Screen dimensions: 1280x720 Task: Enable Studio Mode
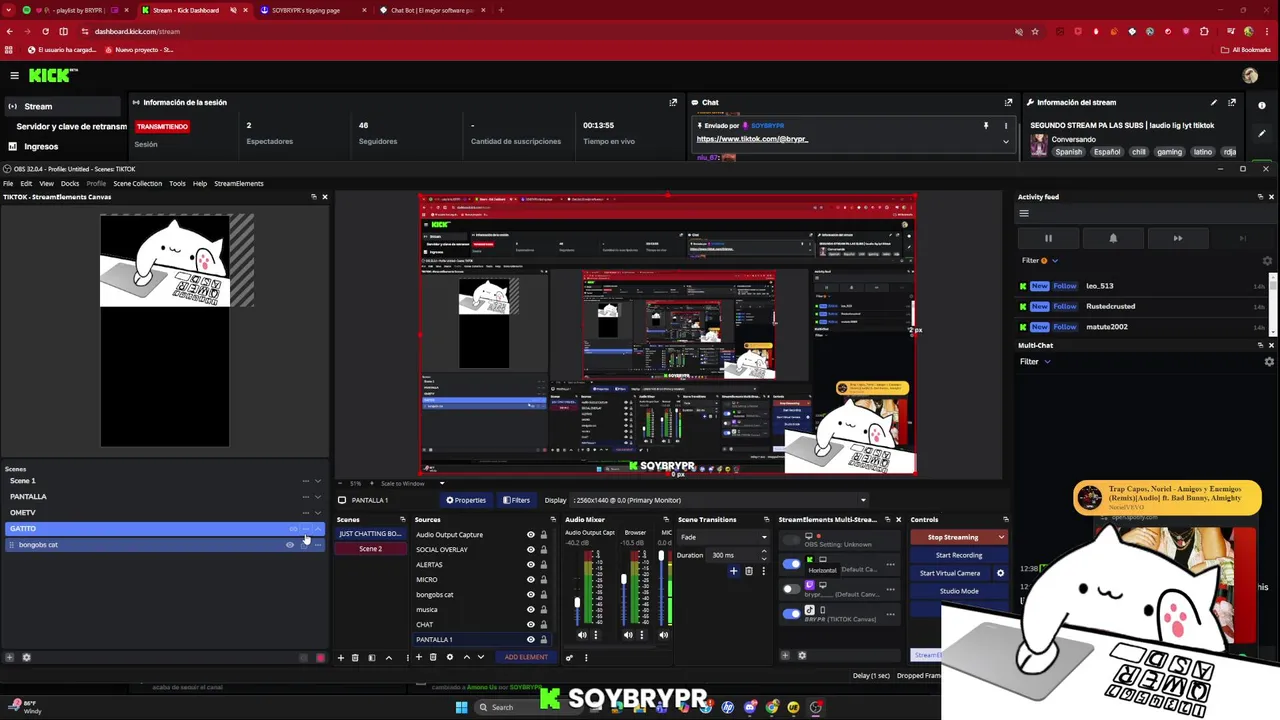[959, 591]
